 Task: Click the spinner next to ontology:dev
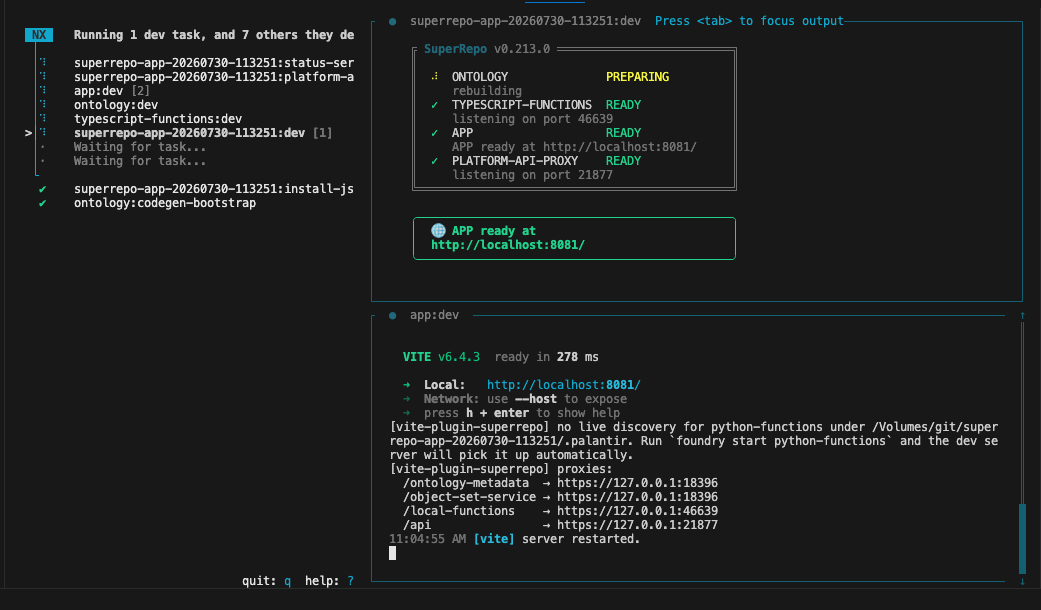click(x=42, y=105)
